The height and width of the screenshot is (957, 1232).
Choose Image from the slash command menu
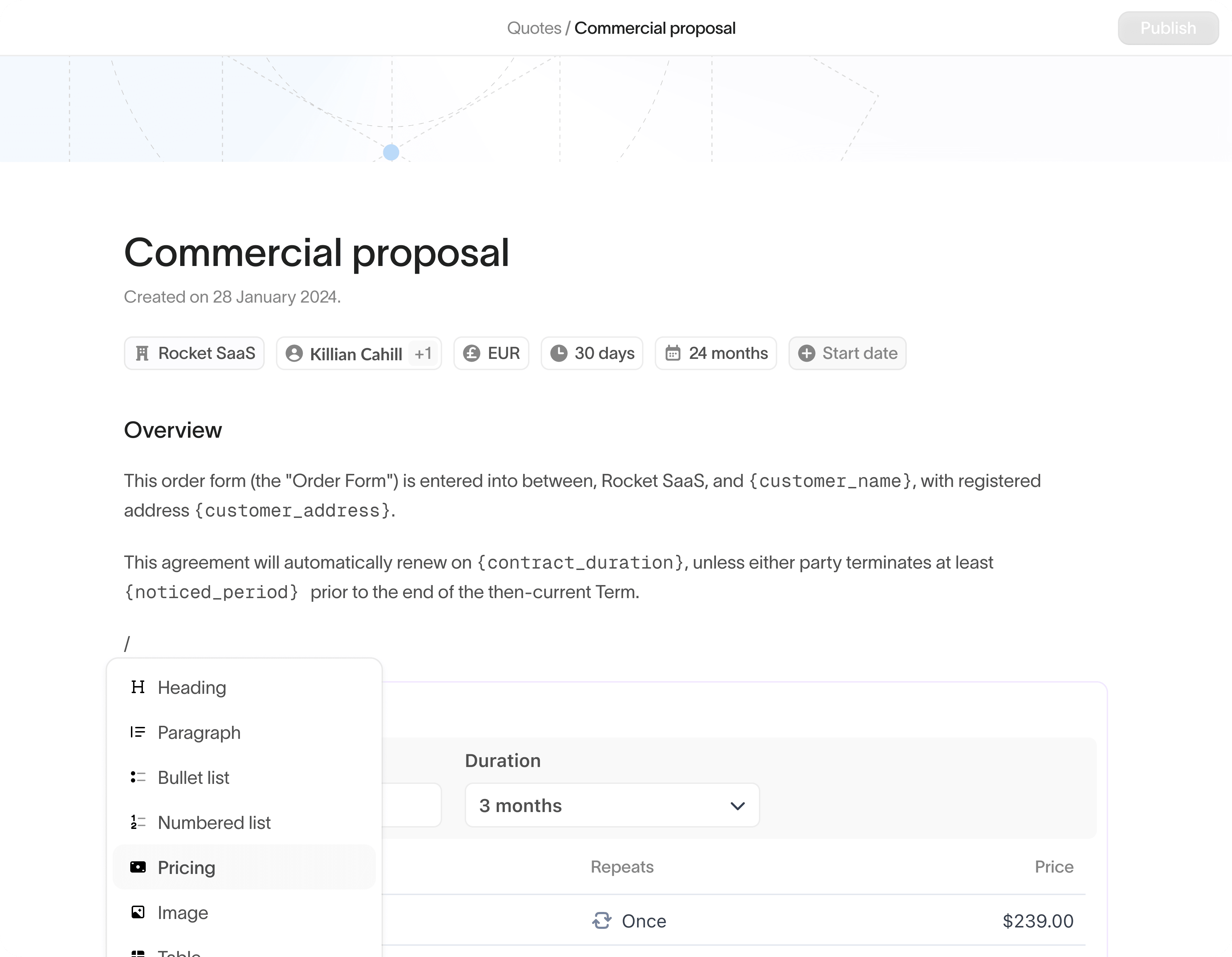tap(183, 912)
